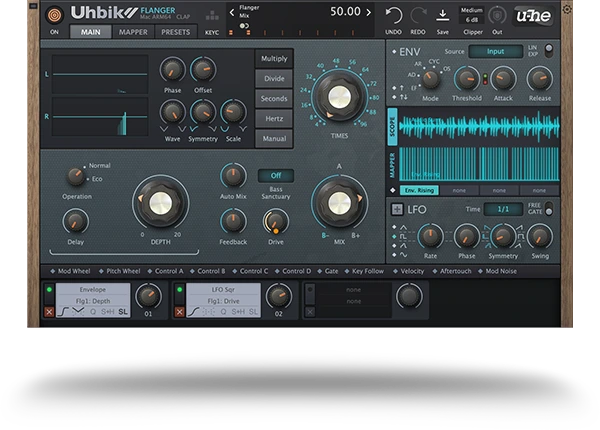Click the u-he logo
600x430 pixels.
(533, 15)
